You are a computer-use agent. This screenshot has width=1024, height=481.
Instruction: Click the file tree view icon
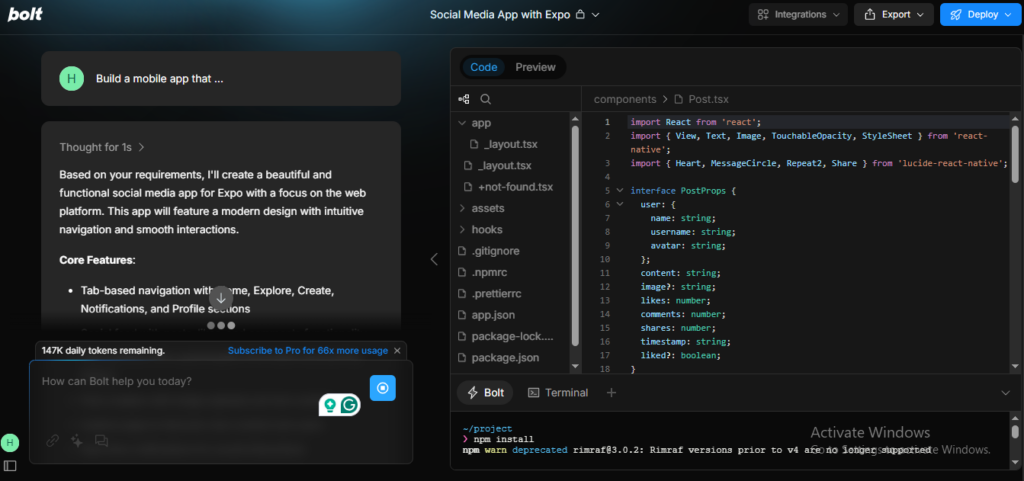464,99
